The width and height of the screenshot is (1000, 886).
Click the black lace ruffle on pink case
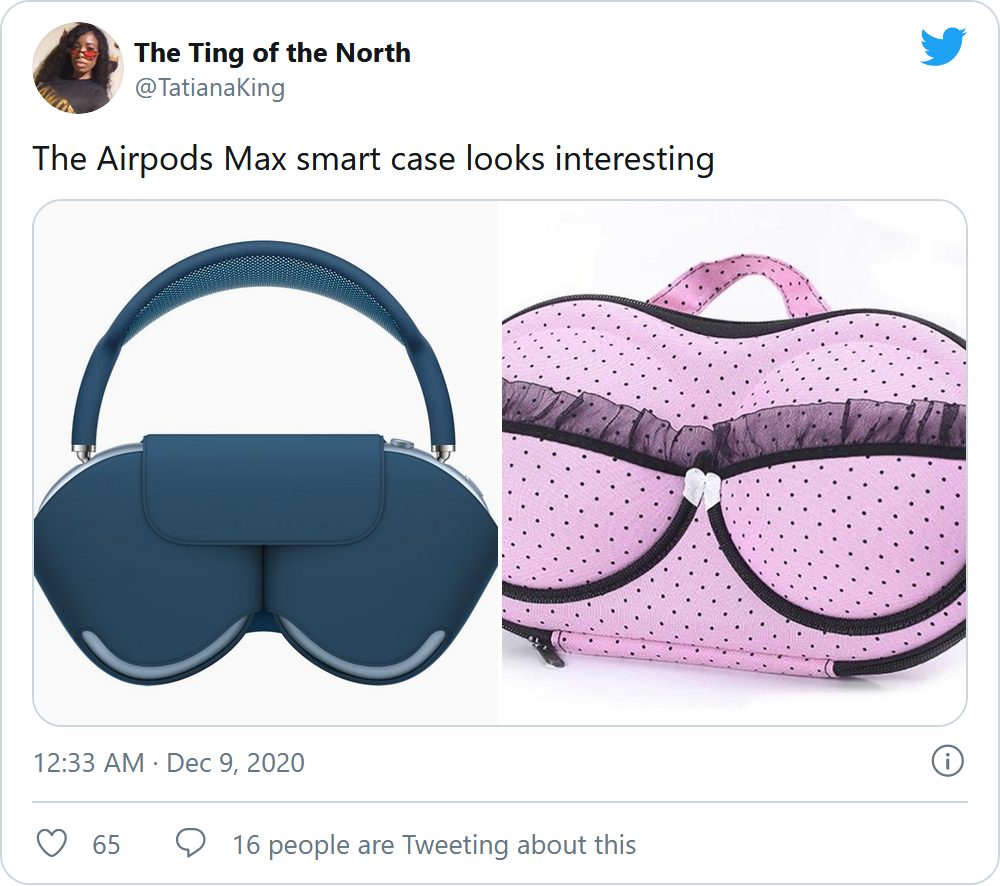(x=733, y=421)
